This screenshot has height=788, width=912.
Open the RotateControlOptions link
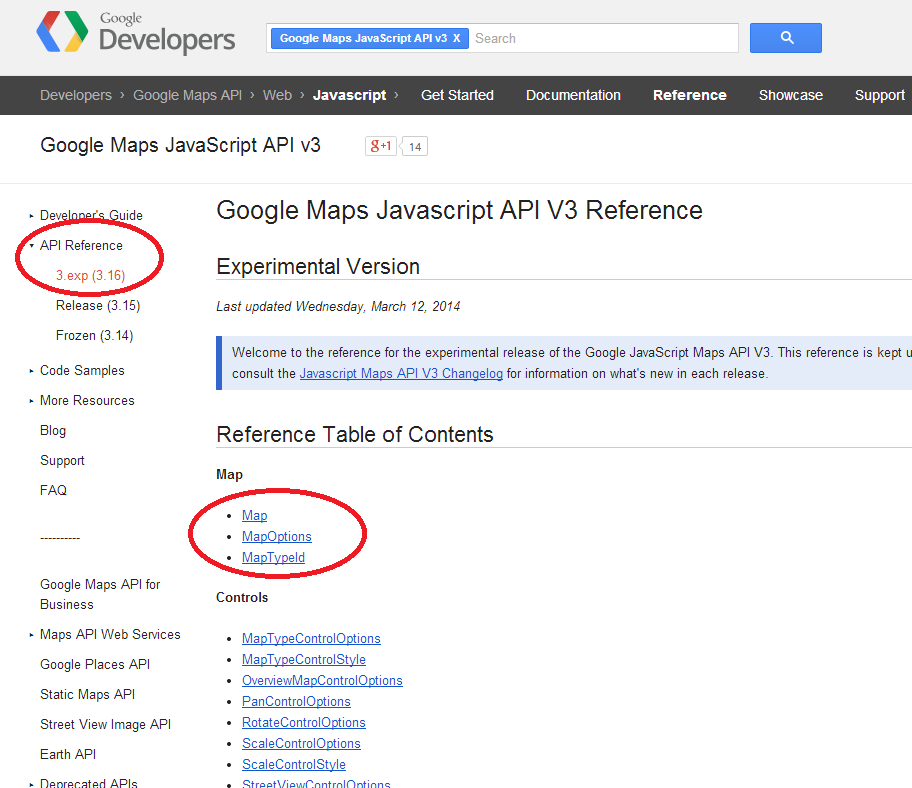pyautogui.click(x=304, y=722)
